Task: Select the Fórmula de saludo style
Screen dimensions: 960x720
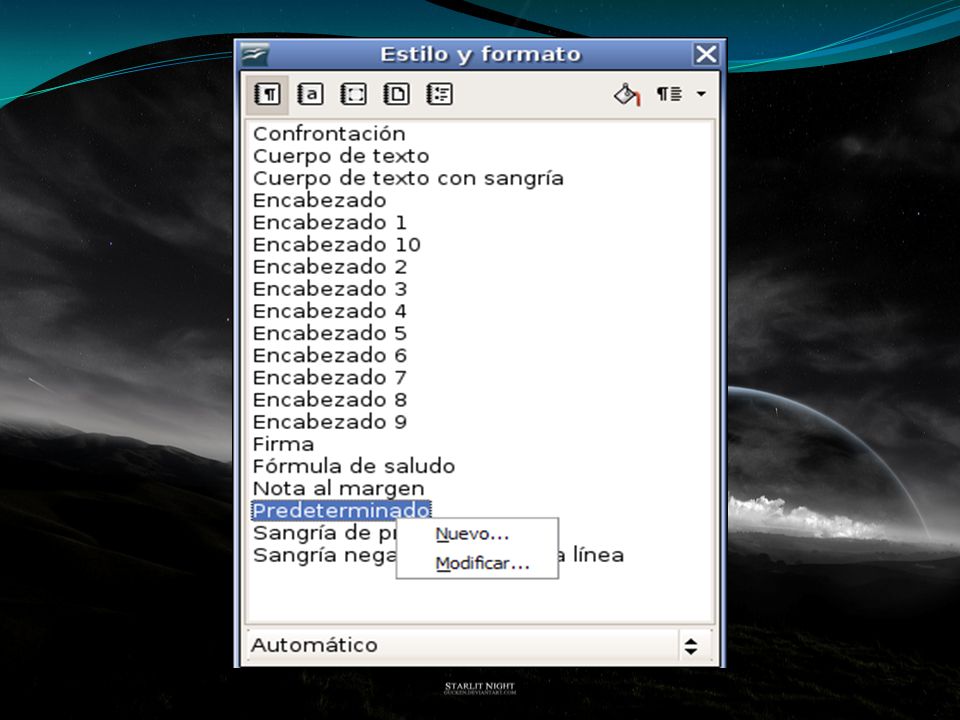Action: pyautogui.click(x=353, y=466)
